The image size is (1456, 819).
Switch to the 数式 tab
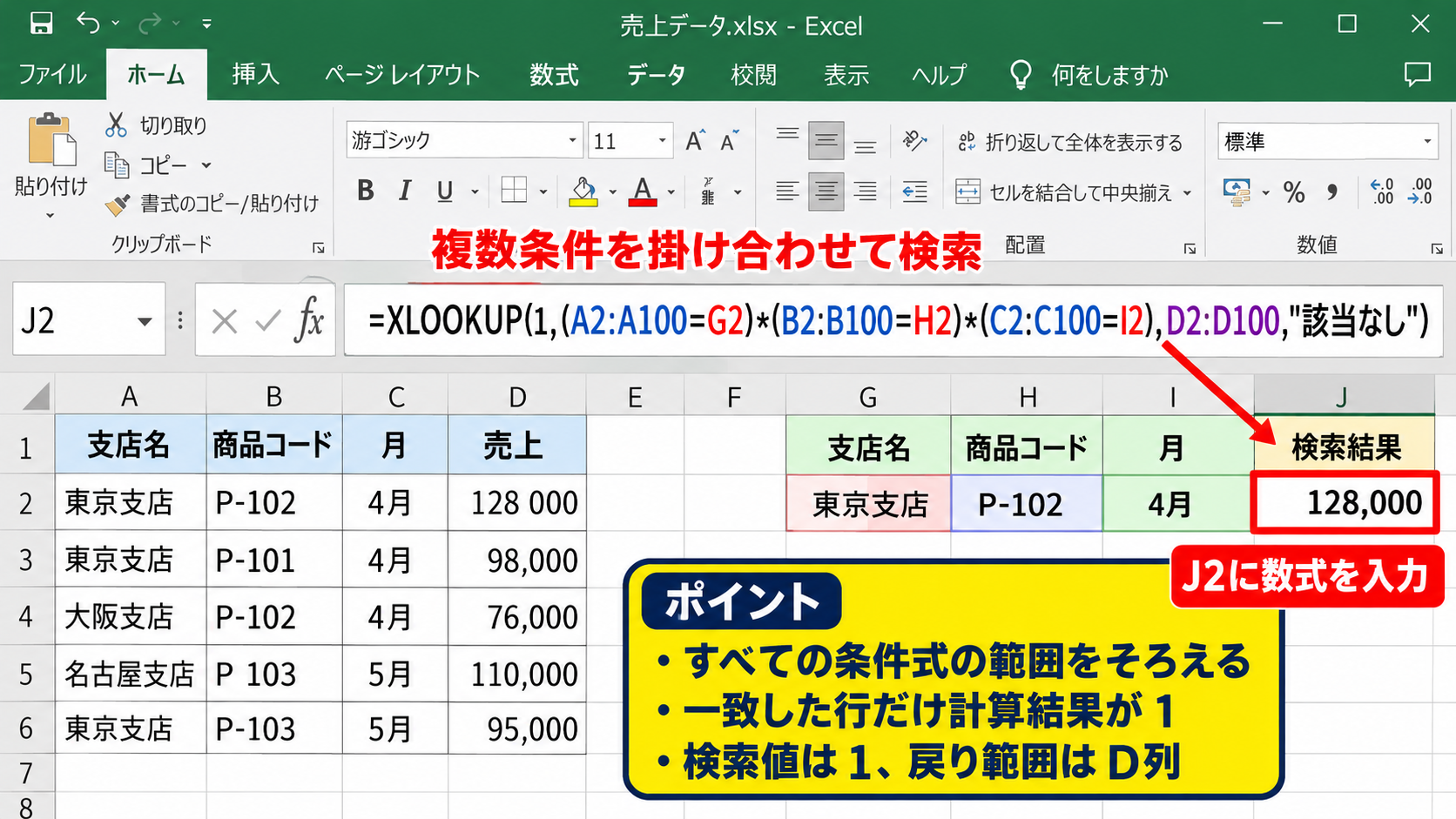[554, 75]
